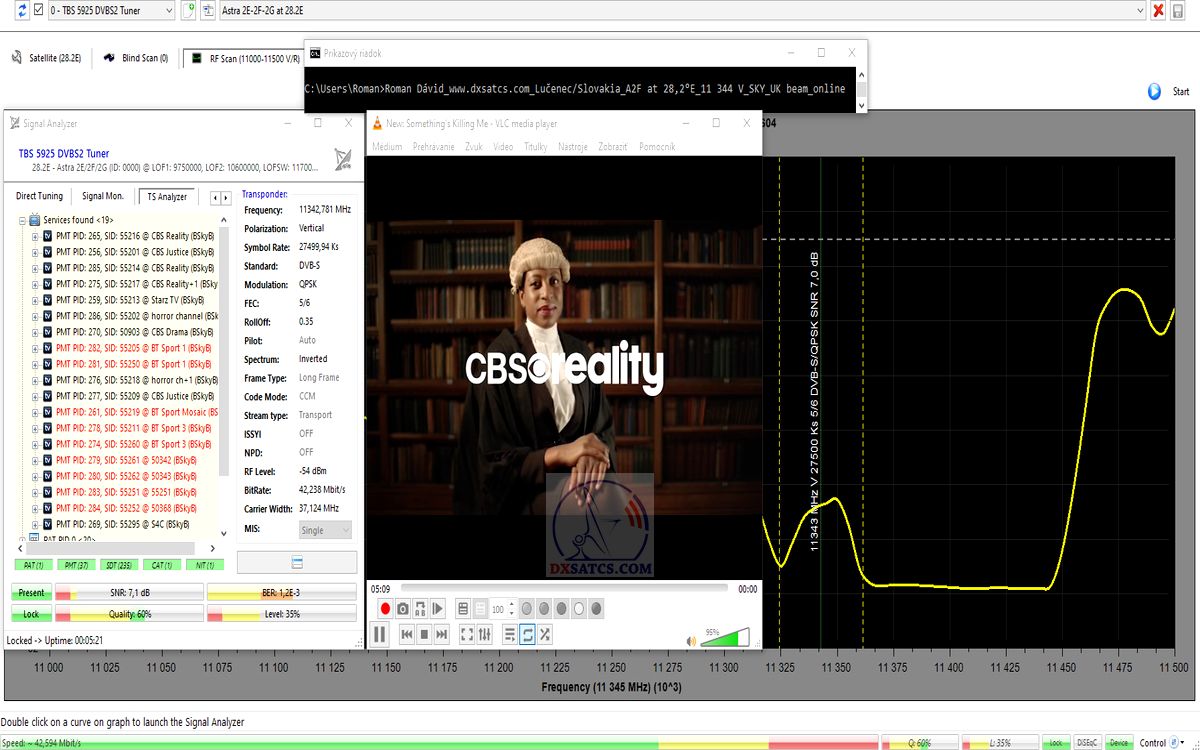Take a snapshot with VLC camera icon
This screenshot has width=1200, height=750.
pos(402,608)
